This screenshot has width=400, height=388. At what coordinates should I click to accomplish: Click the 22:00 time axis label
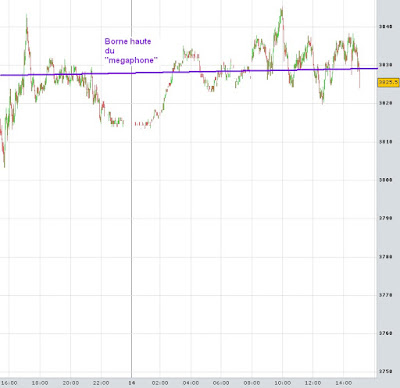(x=101, y=383)
